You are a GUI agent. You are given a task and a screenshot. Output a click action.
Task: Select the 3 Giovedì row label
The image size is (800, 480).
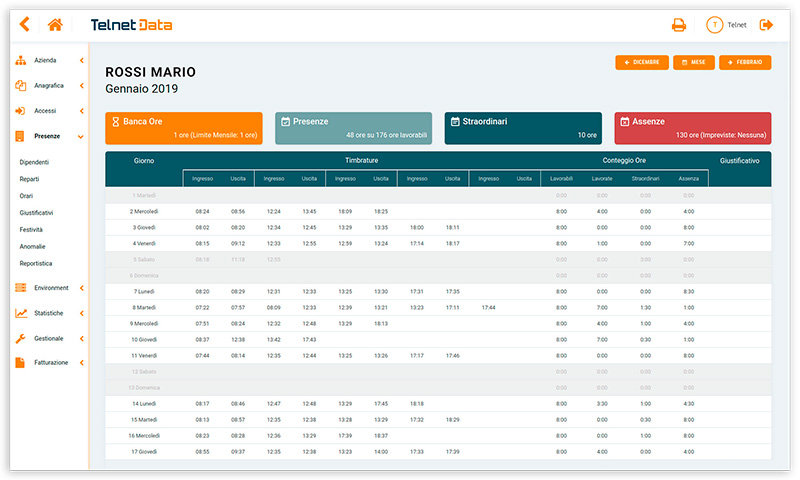coord(144,228)
